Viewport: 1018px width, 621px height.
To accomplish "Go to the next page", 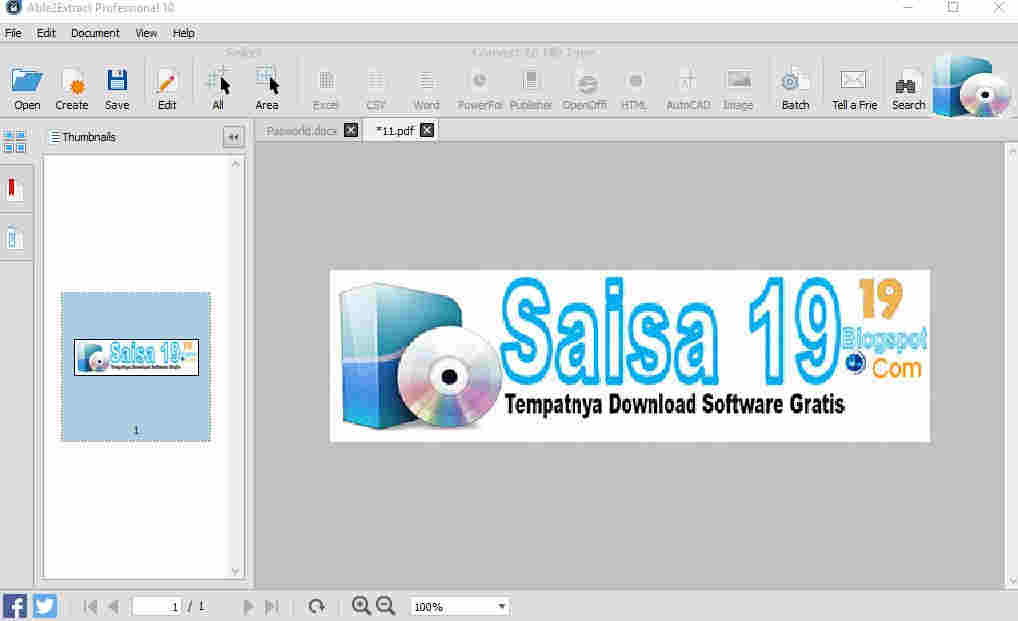I will [x=248, y=607].
